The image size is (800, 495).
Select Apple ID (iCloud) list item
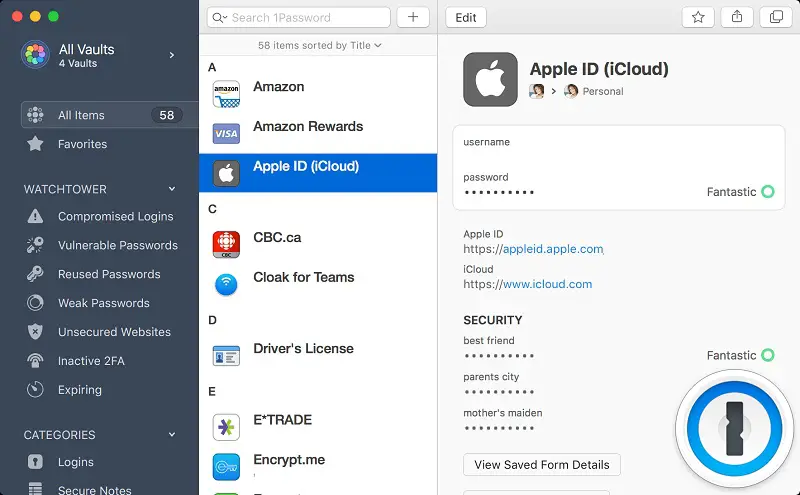318,173
